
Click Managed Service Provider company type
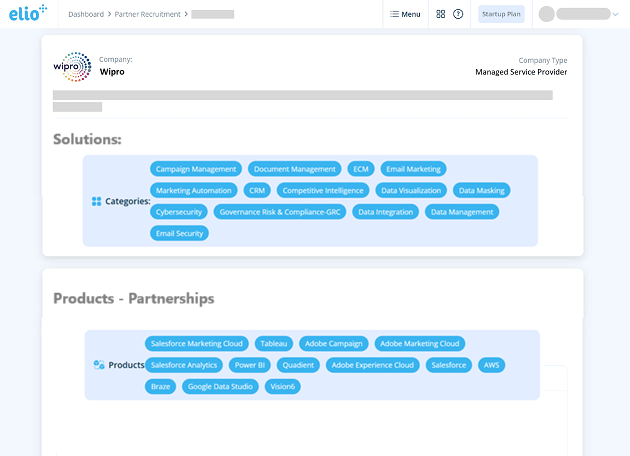[x=521, y=72]
